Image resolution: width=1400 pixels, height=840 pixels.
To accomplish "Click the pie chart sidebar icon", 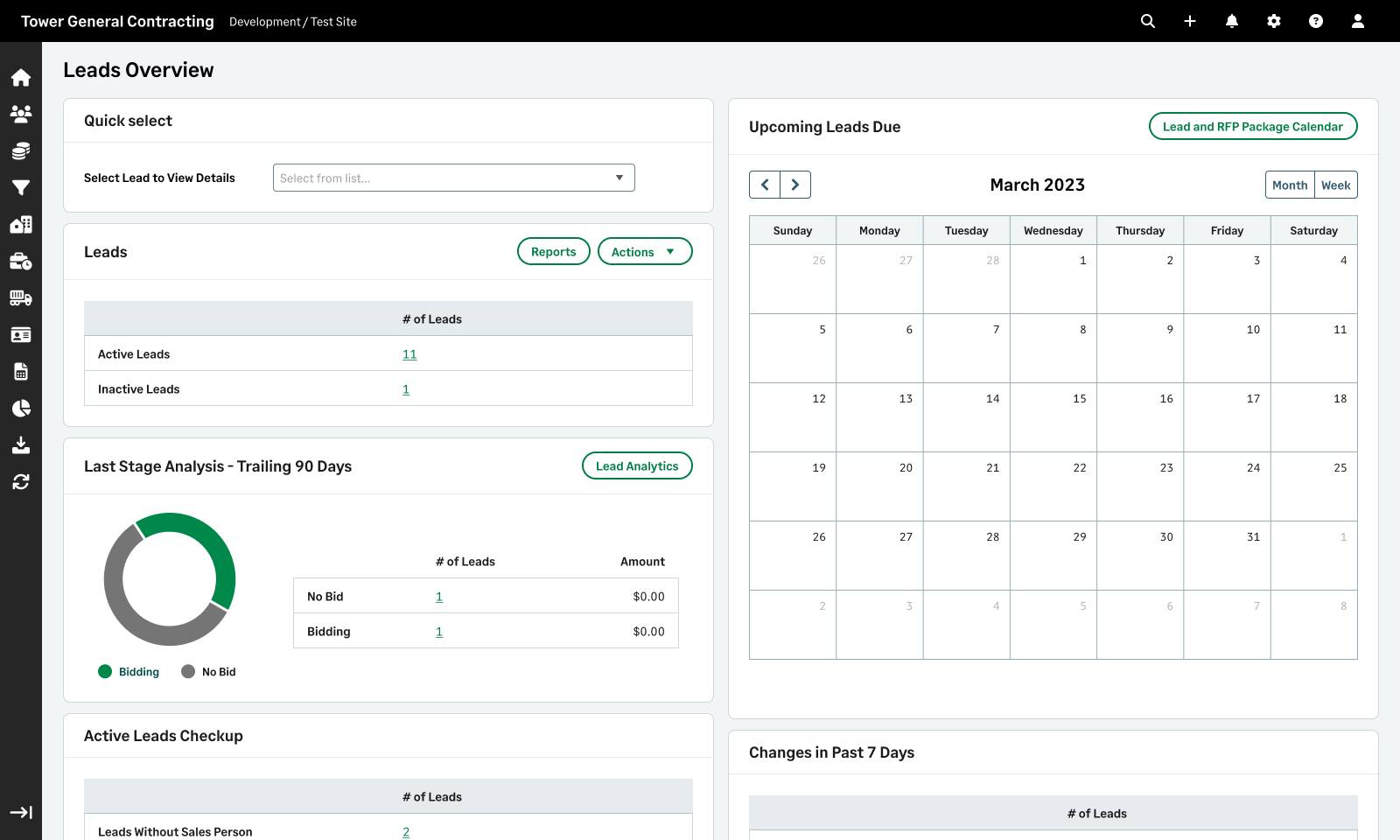I will (21, 408).
